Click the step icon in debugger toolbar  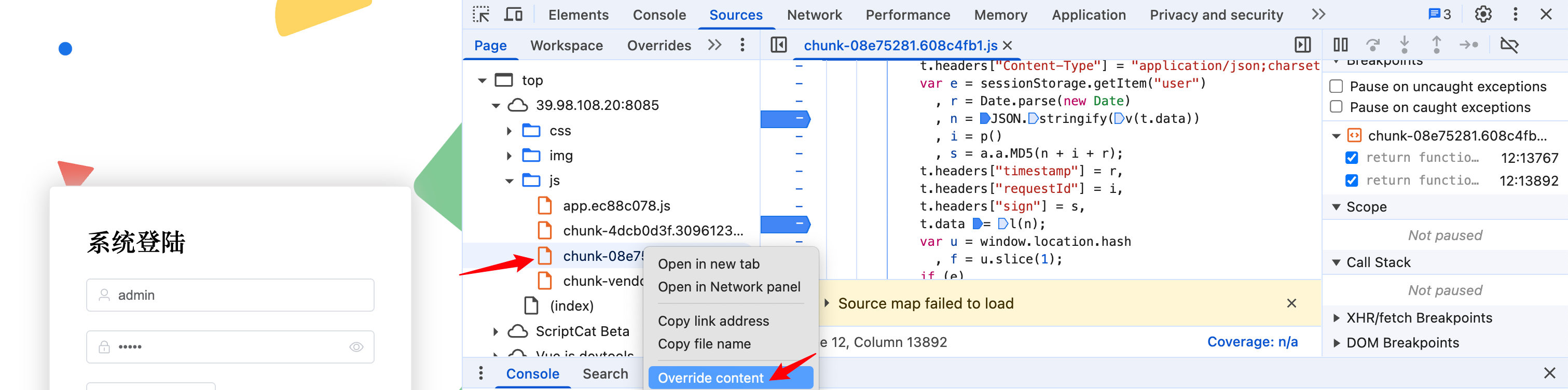point(1469,45)
